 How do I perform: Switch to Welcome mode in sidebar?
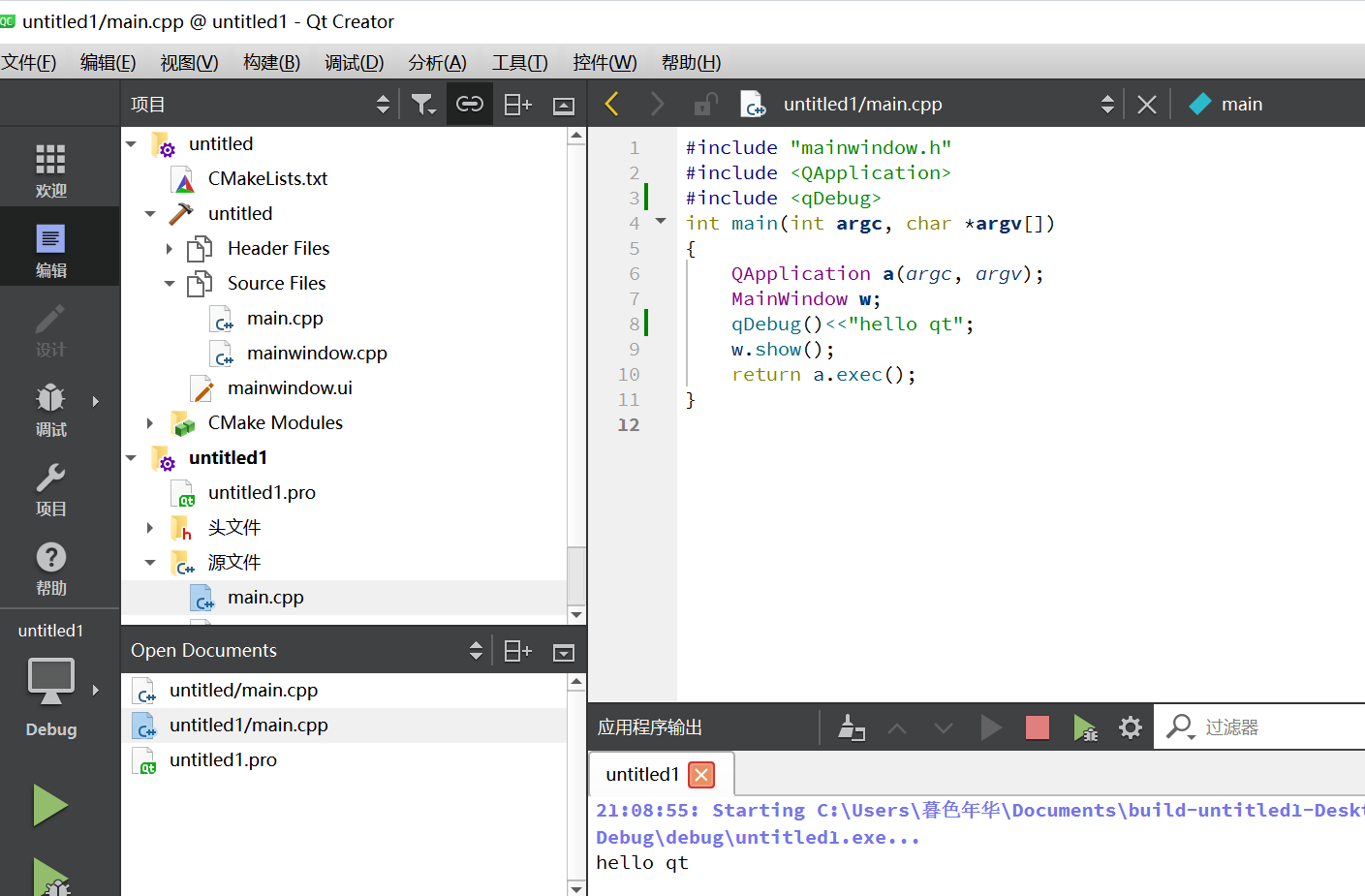click(x=50, y=170)
